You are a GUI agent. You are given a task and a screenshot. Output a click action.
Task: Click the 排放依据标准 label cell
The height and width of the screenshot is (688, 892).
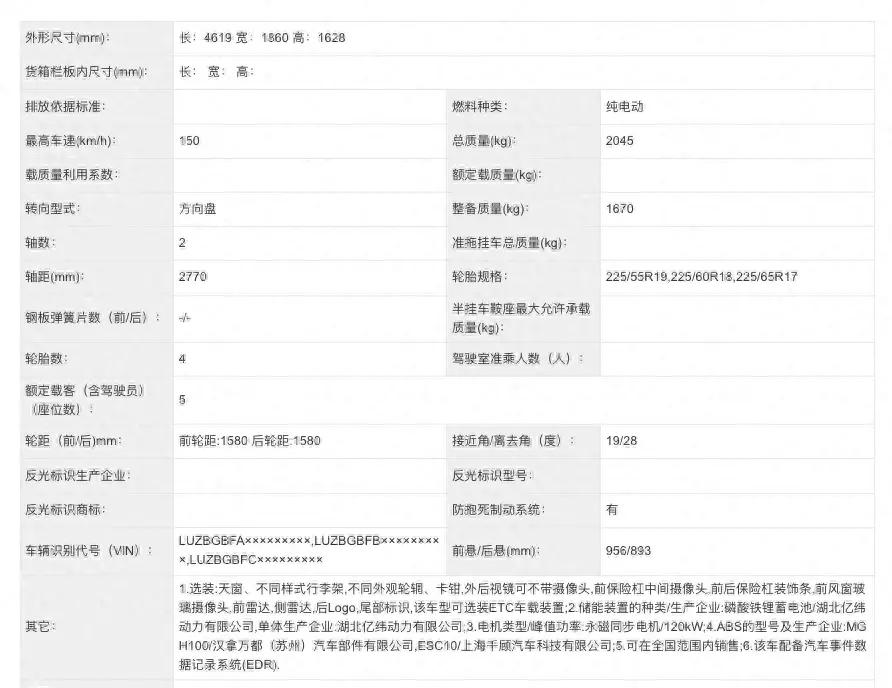click(x=65, y=106)
